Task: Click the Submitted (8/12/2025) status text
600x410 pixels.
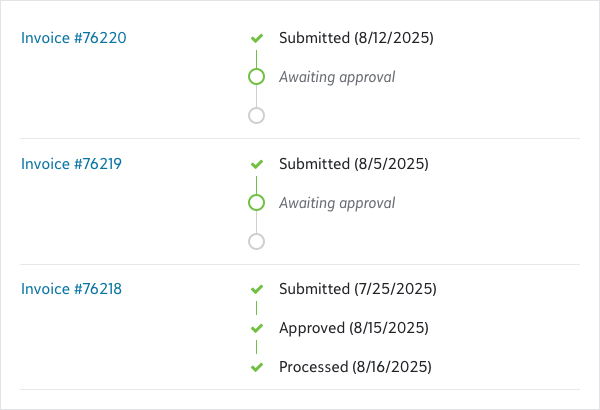Action: point(356,38)
